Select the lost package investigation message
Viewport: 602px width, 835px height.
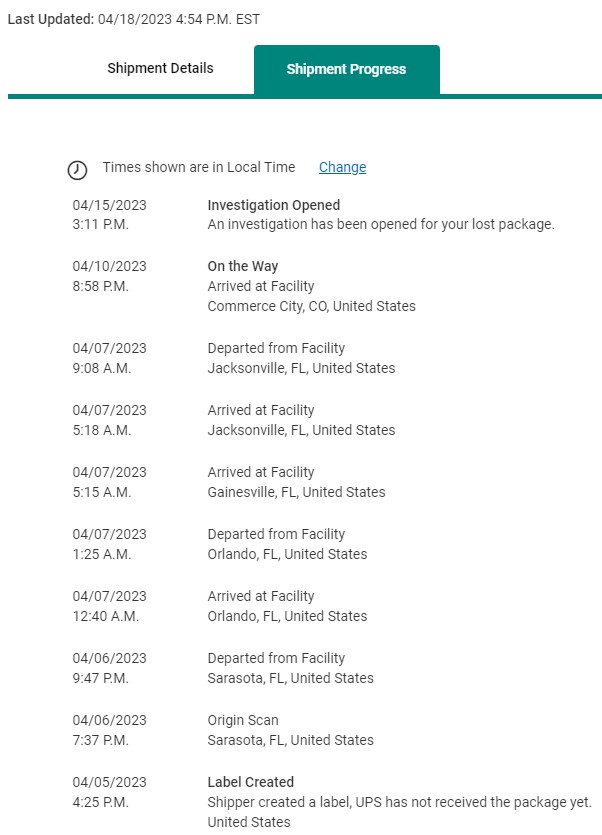380,224
